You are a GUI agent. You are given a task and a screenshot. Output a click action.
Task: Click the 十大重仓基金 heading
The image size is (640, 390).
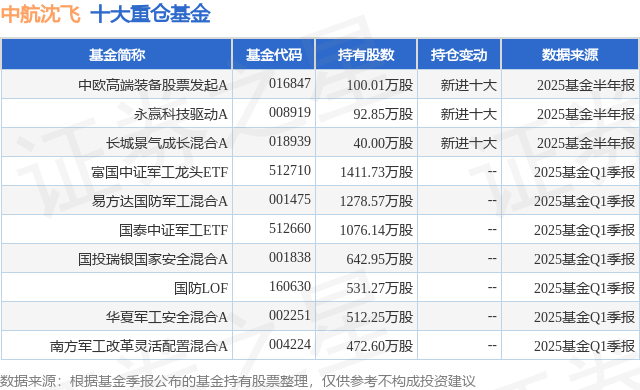[150, 13]
